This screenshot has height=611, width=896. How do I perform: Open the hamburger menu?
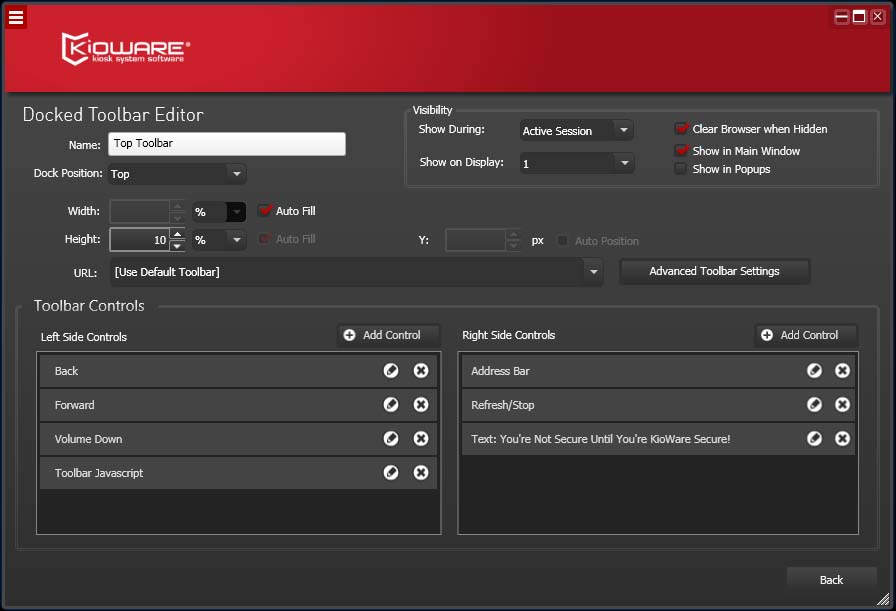pyautogui.click(x=16, y=17)
